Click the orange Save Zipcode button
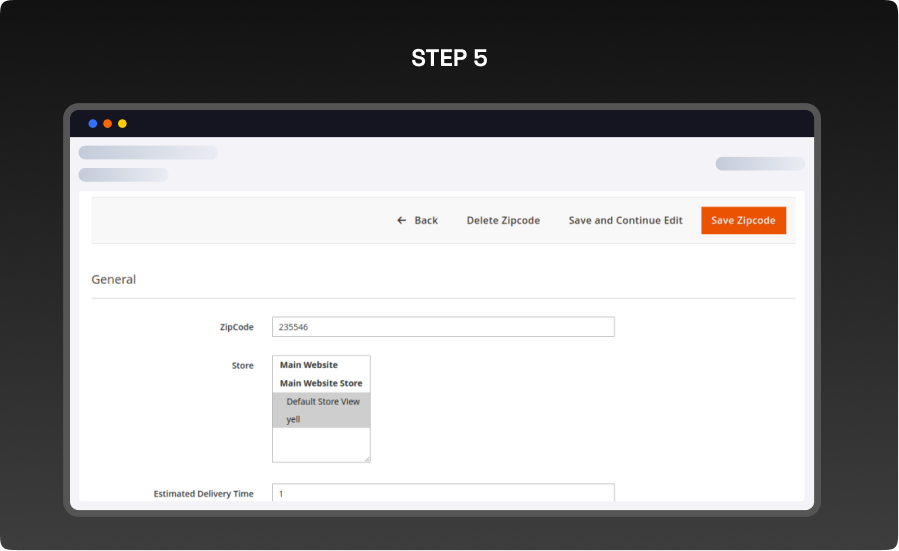The height and width of the screenshot is (551, 899). coord(743,220)
